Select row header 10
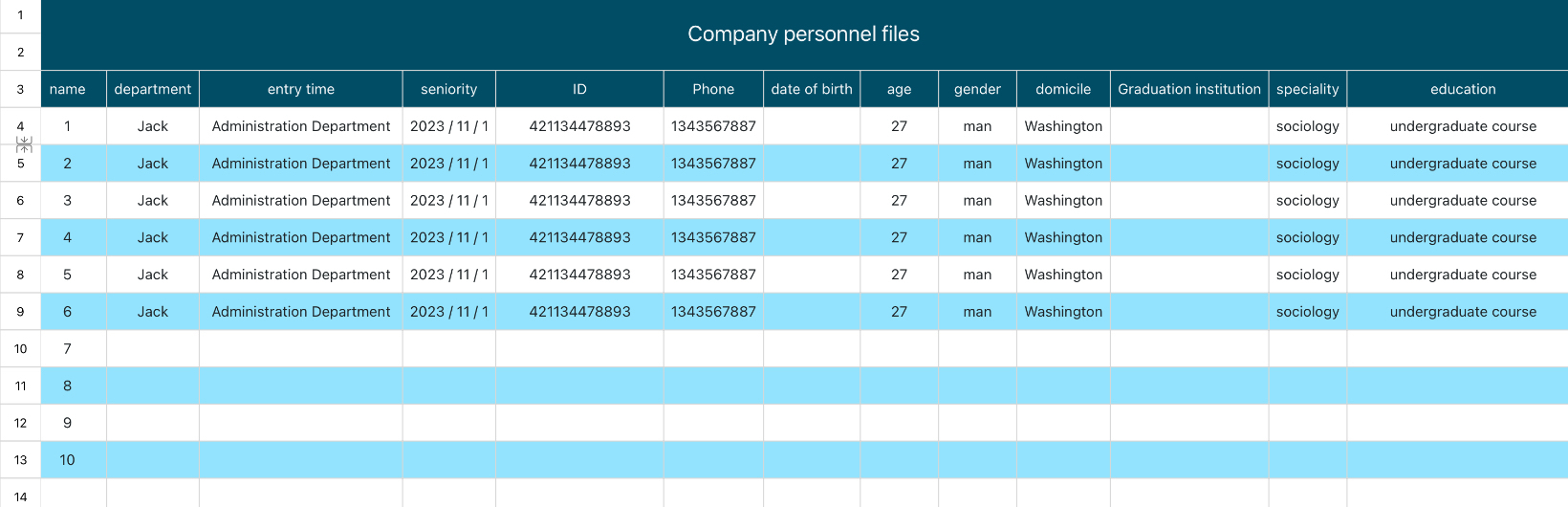This screenshot has height=507, width=1568. pyautogui.click(x=20, y=349)
